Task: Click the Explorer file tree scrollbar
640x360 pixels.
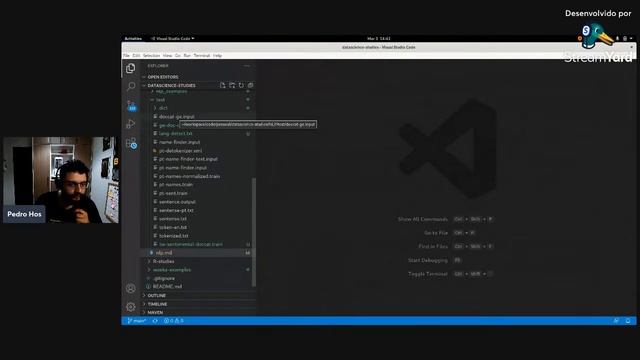Action: click(x=254, y=232)
